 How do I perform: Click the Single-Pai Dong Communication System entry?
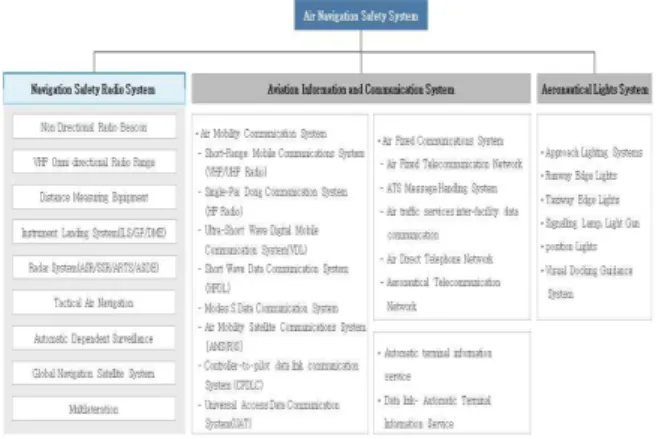(x=273, y=201)
